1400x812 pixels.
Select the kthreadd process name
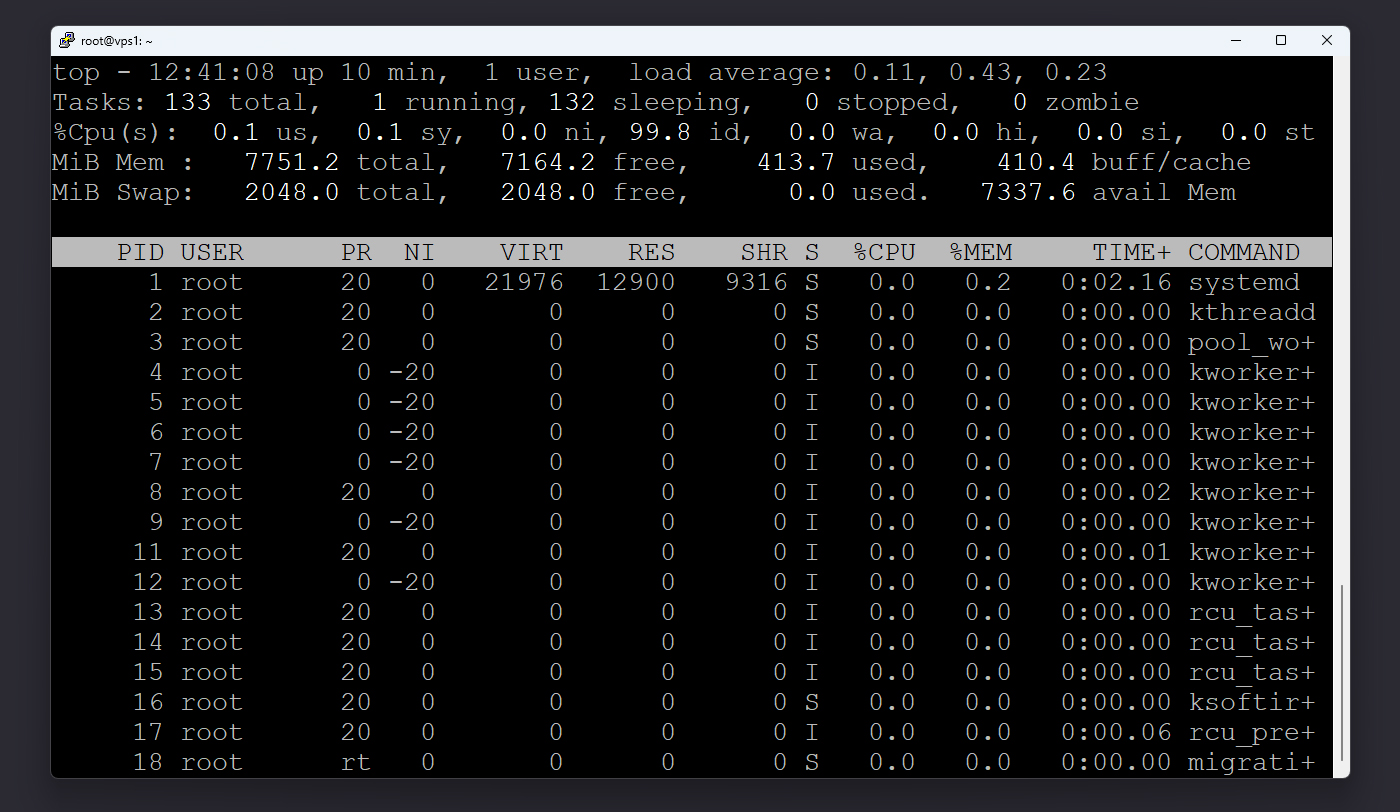click(x=1251, y=312)
